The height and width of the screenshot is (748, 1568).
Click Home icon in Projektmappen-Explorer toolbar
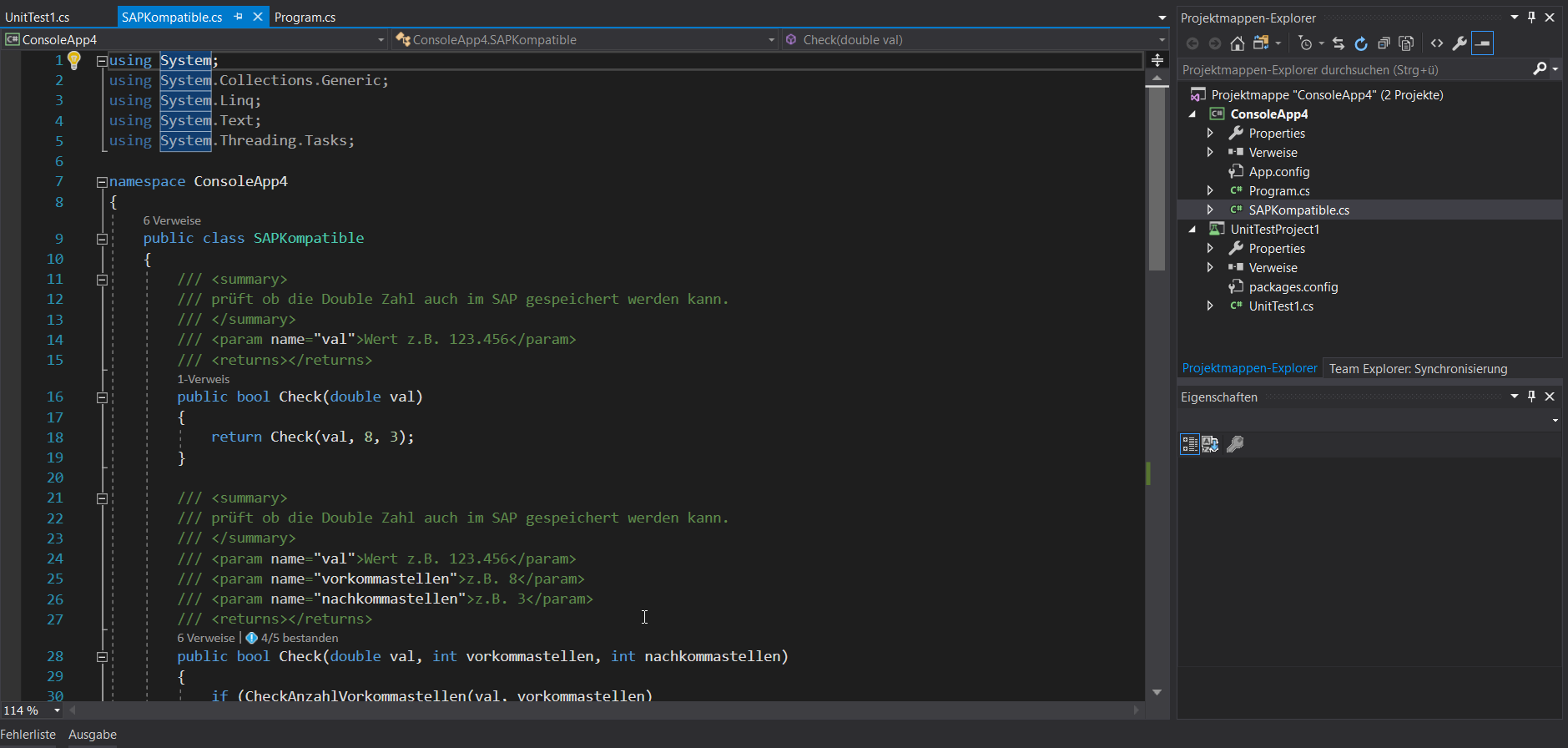coord(1238,43)
